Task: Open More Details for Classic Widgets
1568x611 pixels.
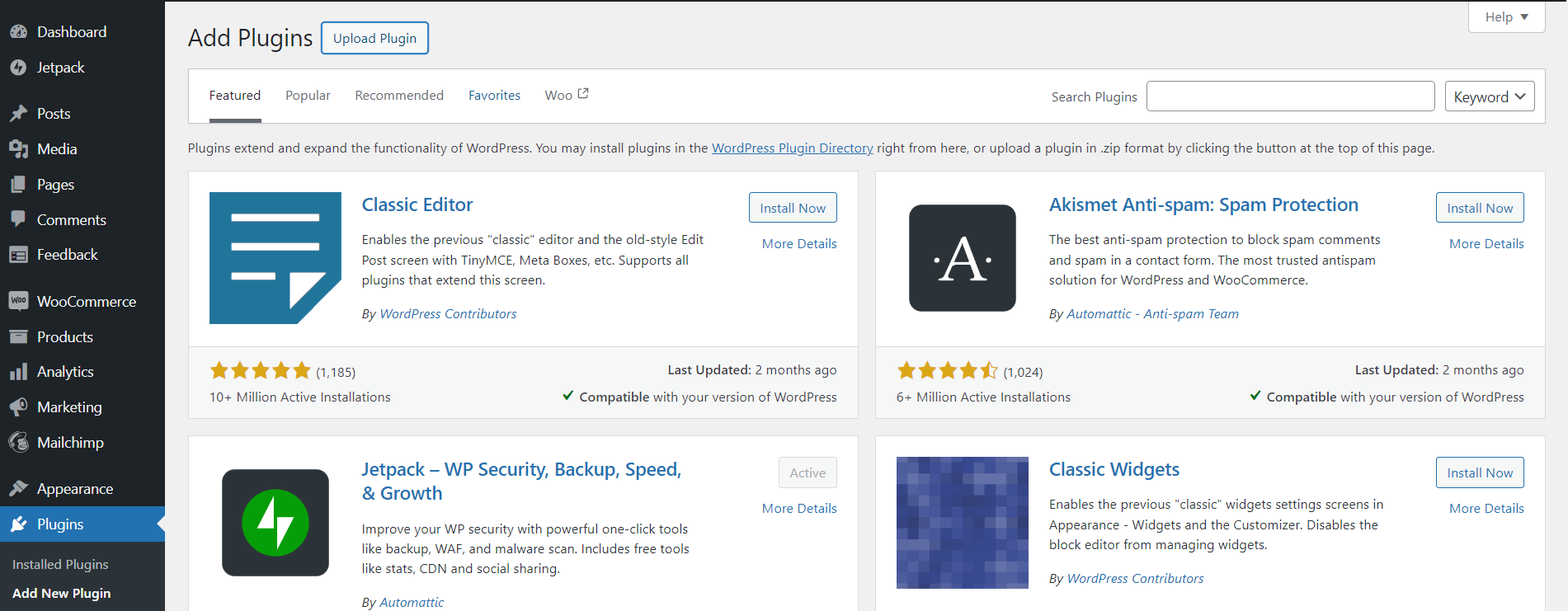Action: point(1486,509)
